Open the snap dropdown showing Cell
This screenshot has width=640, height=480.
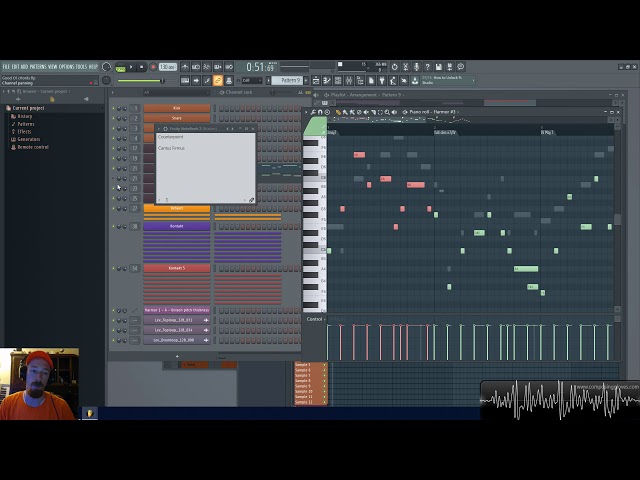(251, 80)
